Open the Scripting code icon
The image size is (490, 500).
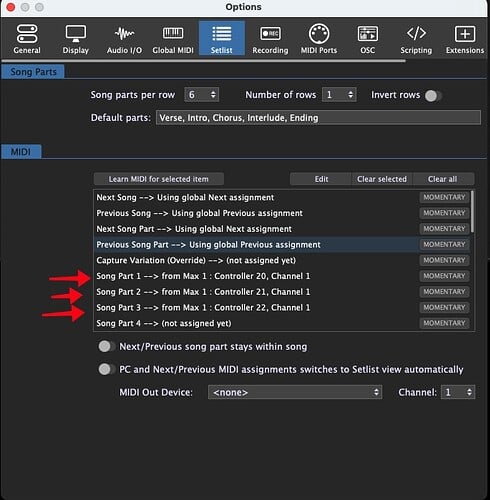click(416, 33)
